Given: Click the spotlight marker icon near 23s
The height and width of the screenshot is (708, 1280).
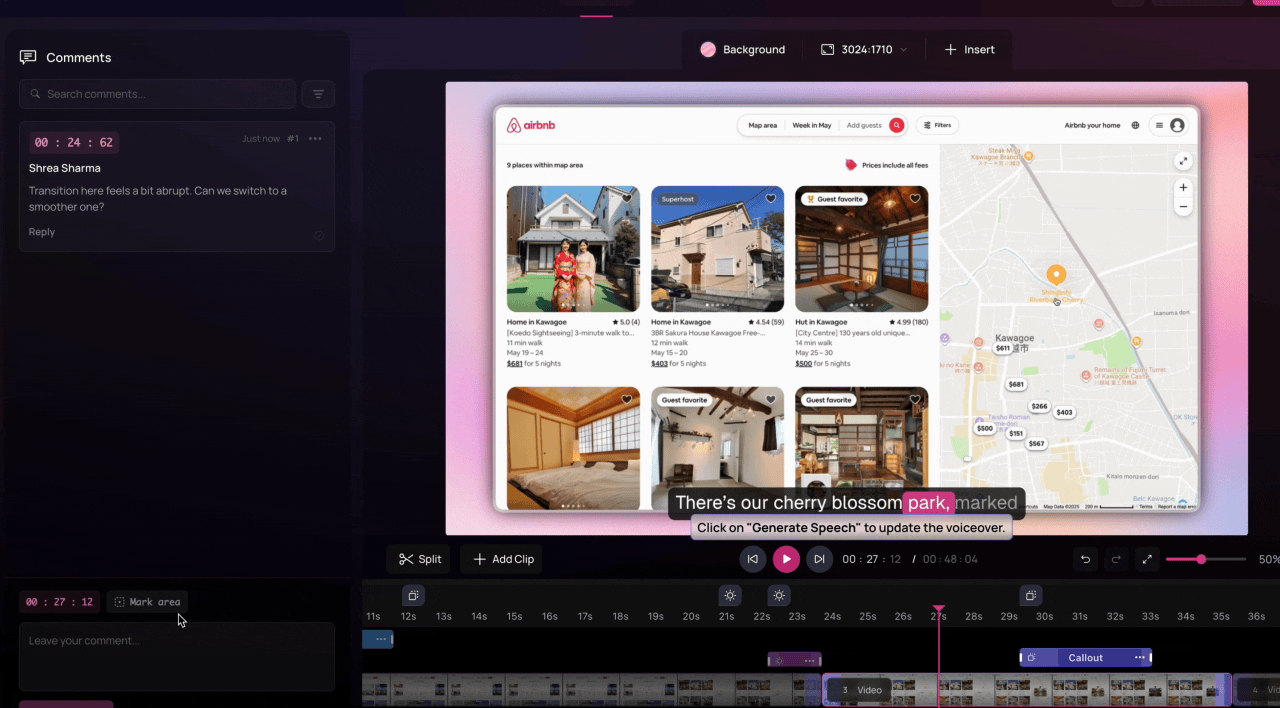Looking at the screenshot, I should pyautogui.click(x=779, y=595).
